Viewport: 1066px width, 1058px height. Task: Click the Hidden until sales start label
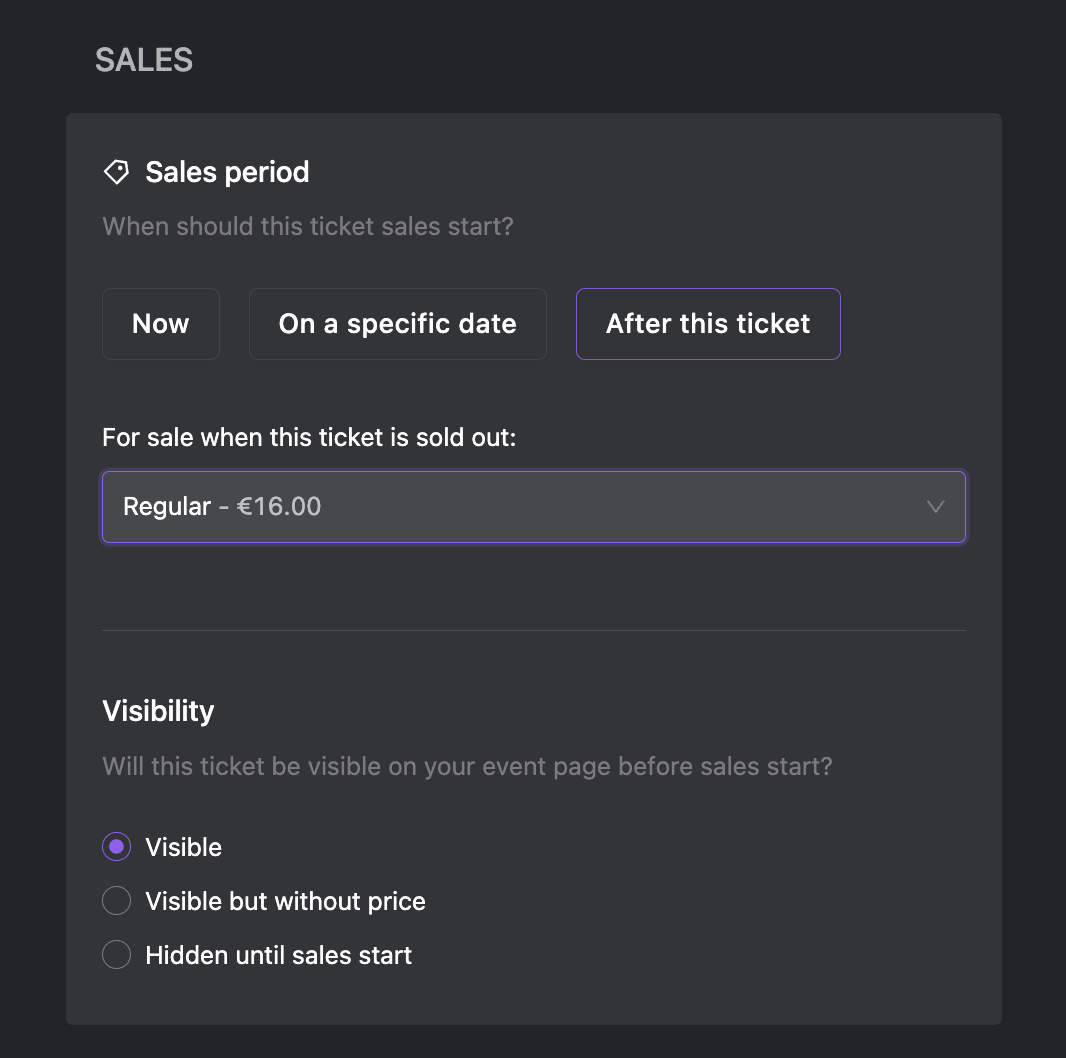[279, 955]
